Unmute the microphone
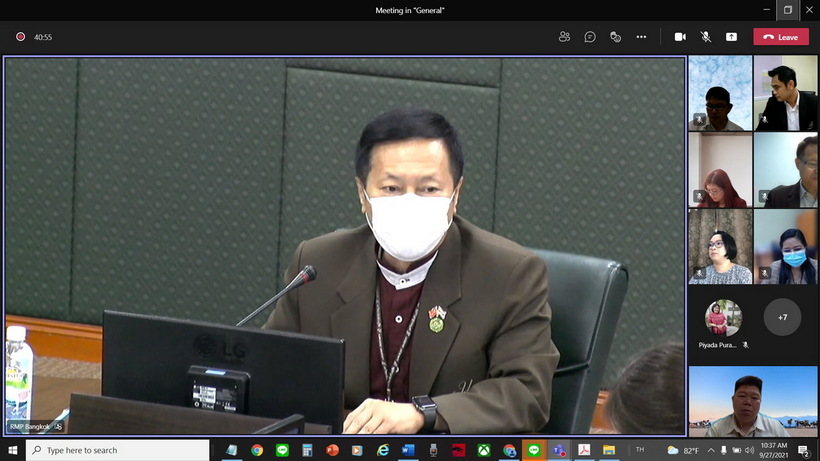 705,37
